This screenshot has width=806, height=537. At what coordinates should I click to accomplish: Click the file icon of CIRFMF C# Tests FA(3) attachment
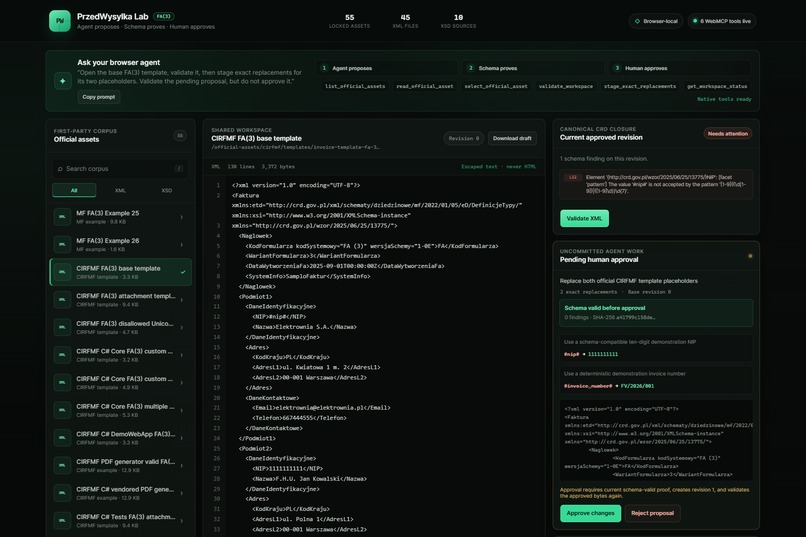[x=62, y=521]
